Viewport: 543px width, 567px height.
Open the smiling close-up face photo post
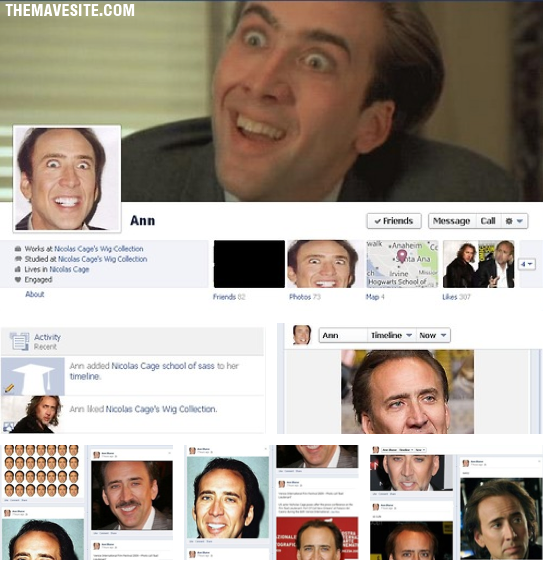(x=228, y=498)
